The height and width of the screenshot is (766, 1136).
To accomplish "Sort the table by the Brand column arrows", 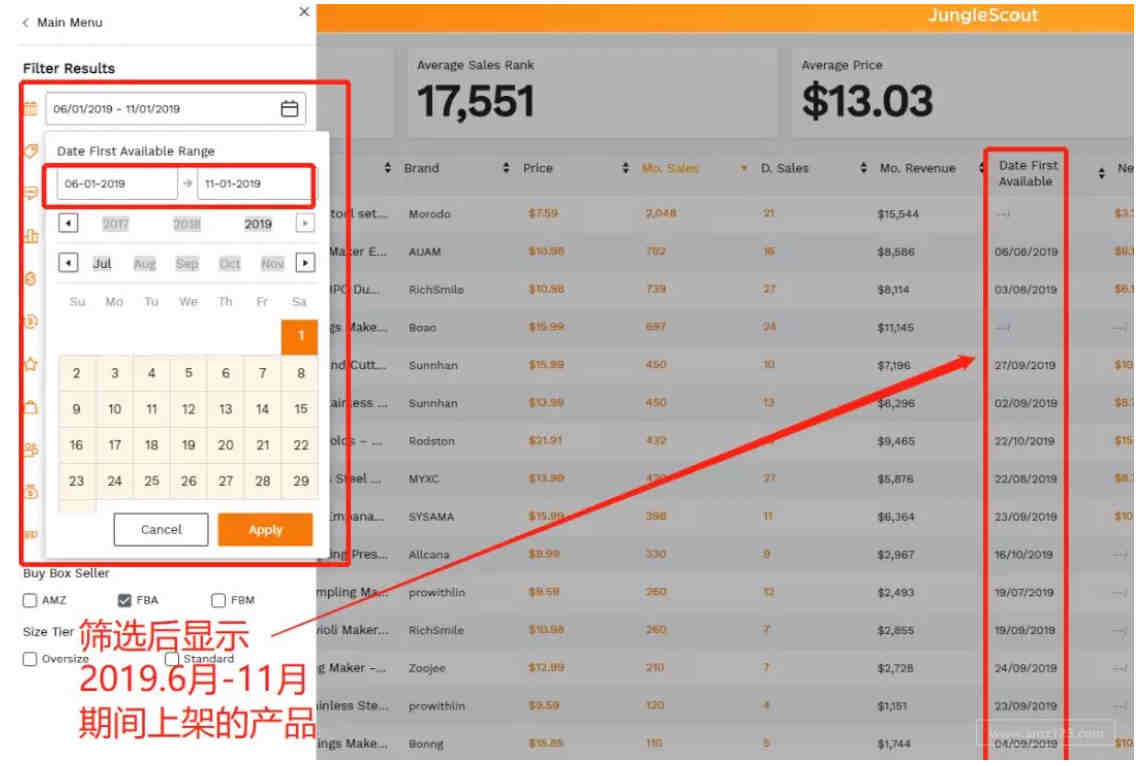I will [506, 168].
